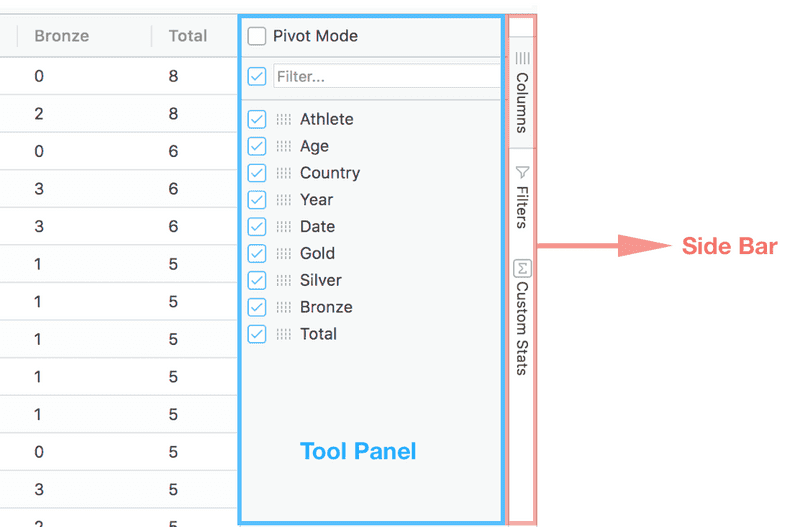Uncheck the Age column checkbox

(257, 146)
